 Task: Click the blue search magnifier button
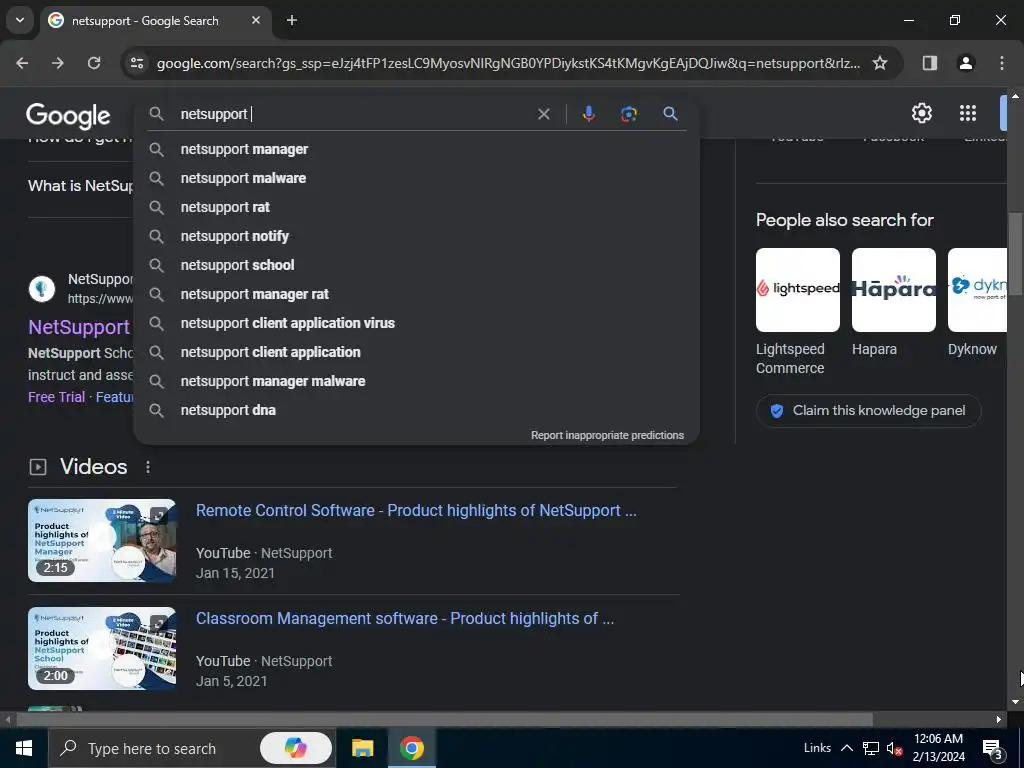click(670, 114)
